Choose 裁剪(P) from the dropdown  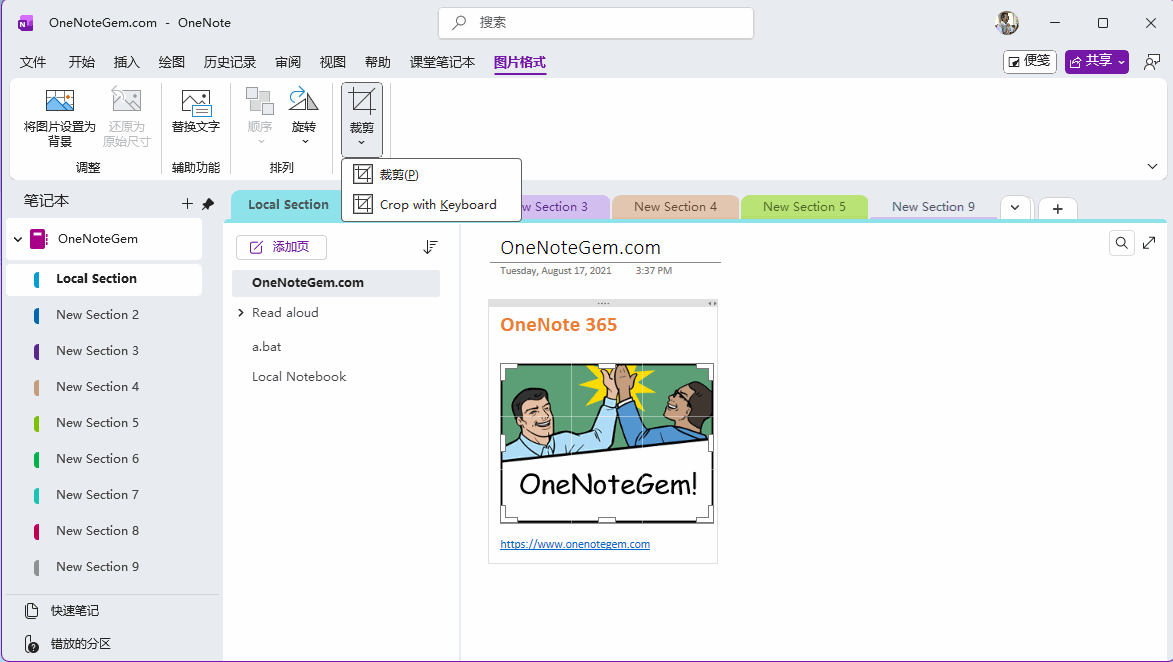coord(398,175)
